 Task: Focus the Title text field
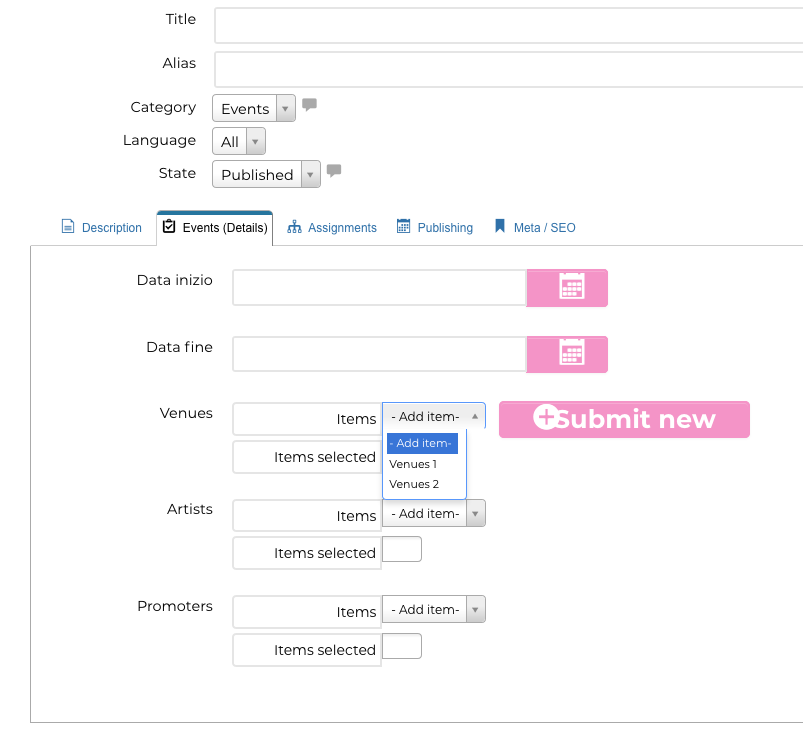pos(509,26)
